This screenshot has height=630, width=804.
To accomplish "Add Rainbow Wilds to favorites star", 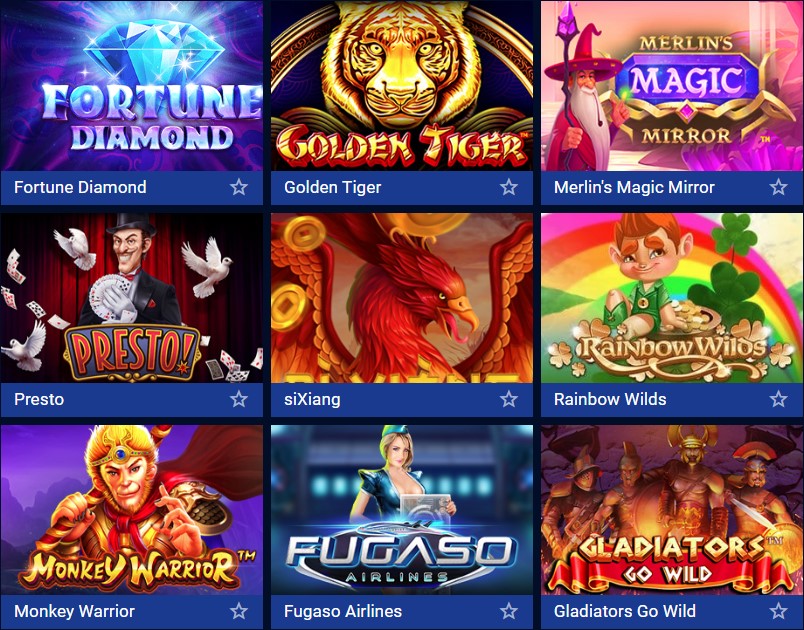I will pos(778,399).
